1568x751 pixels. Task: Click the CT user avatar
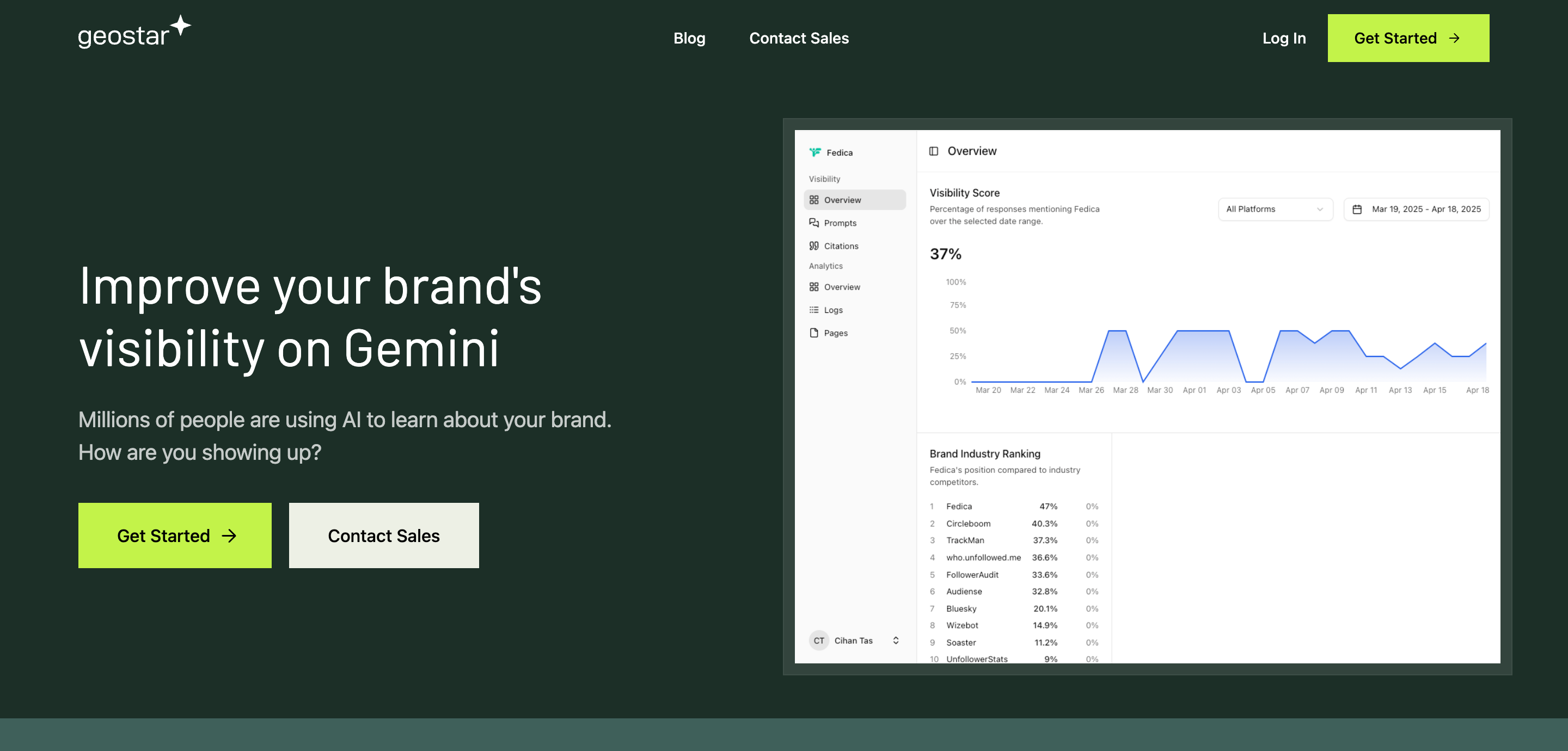[x=819, y=640]
